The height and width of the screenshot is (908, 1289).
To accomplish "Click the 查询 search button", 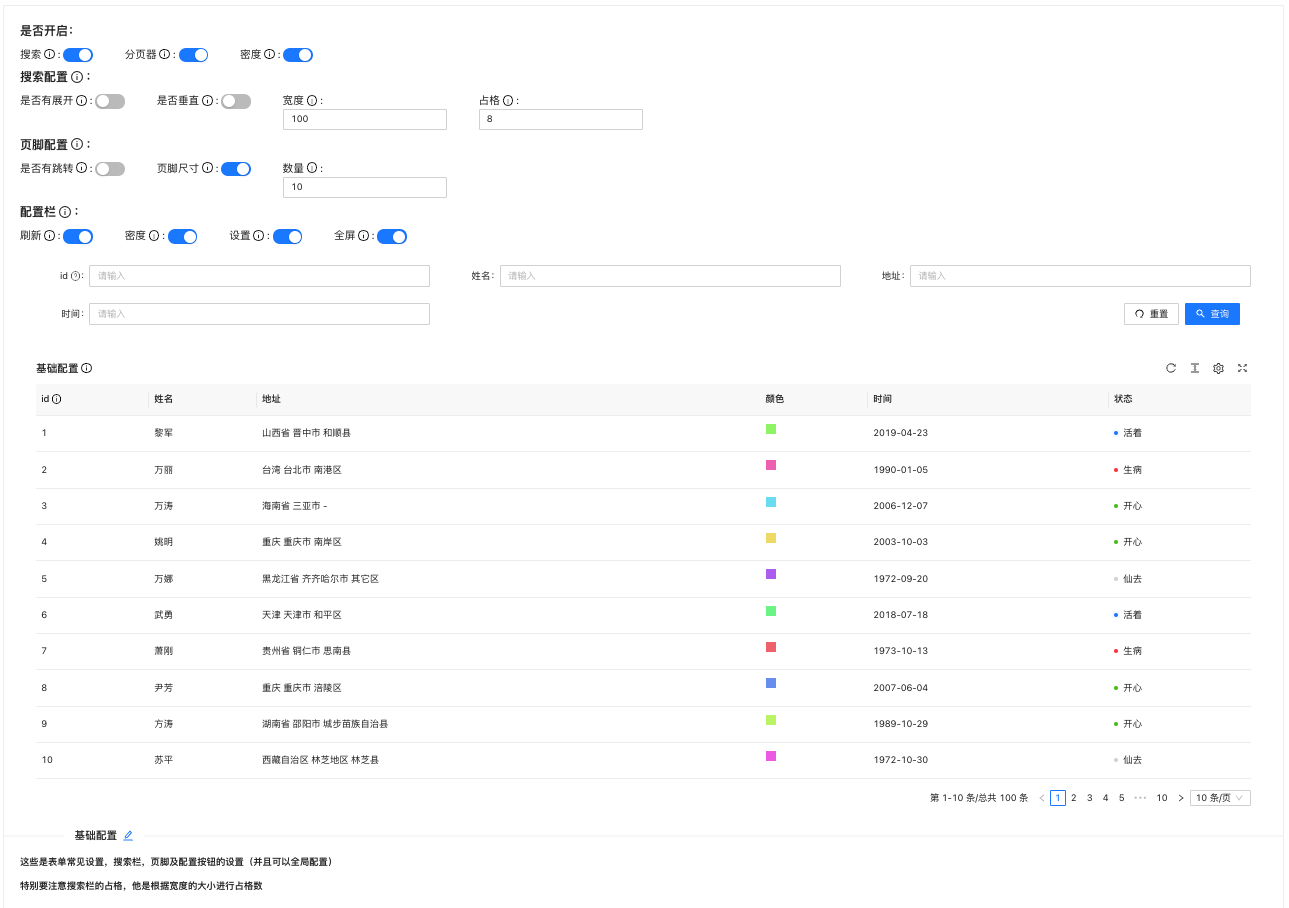I will [1213, 314].
